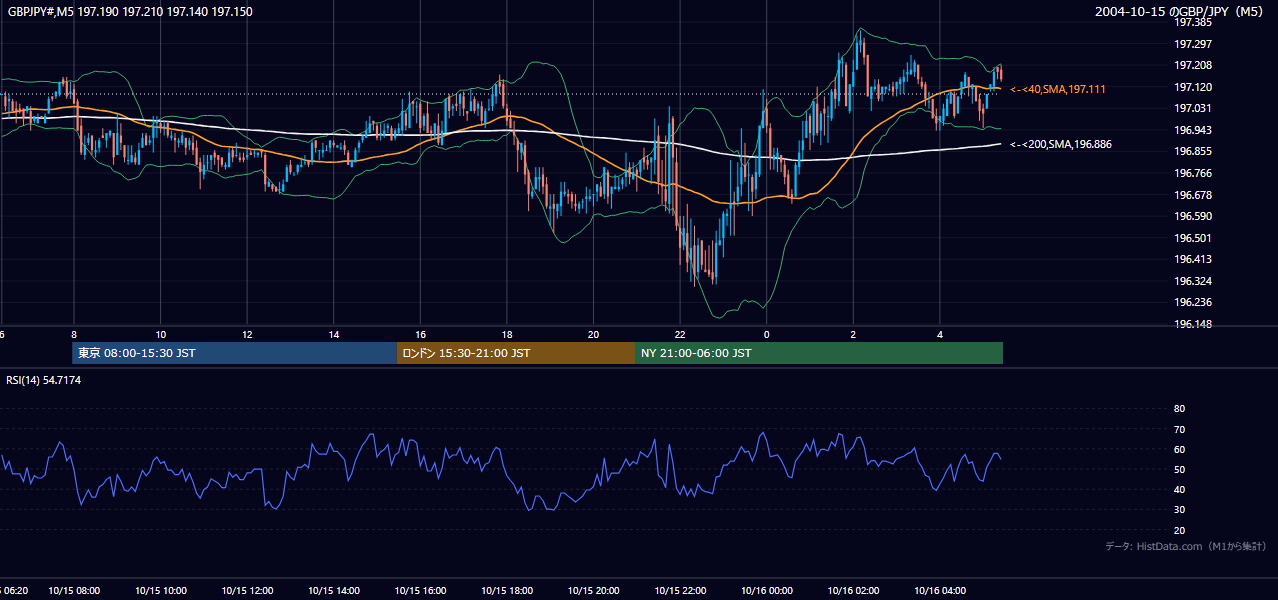Click the 10/15 18:00 date axis label
The width and height of the screenshot is (1278, 600).
pos(507,591)
